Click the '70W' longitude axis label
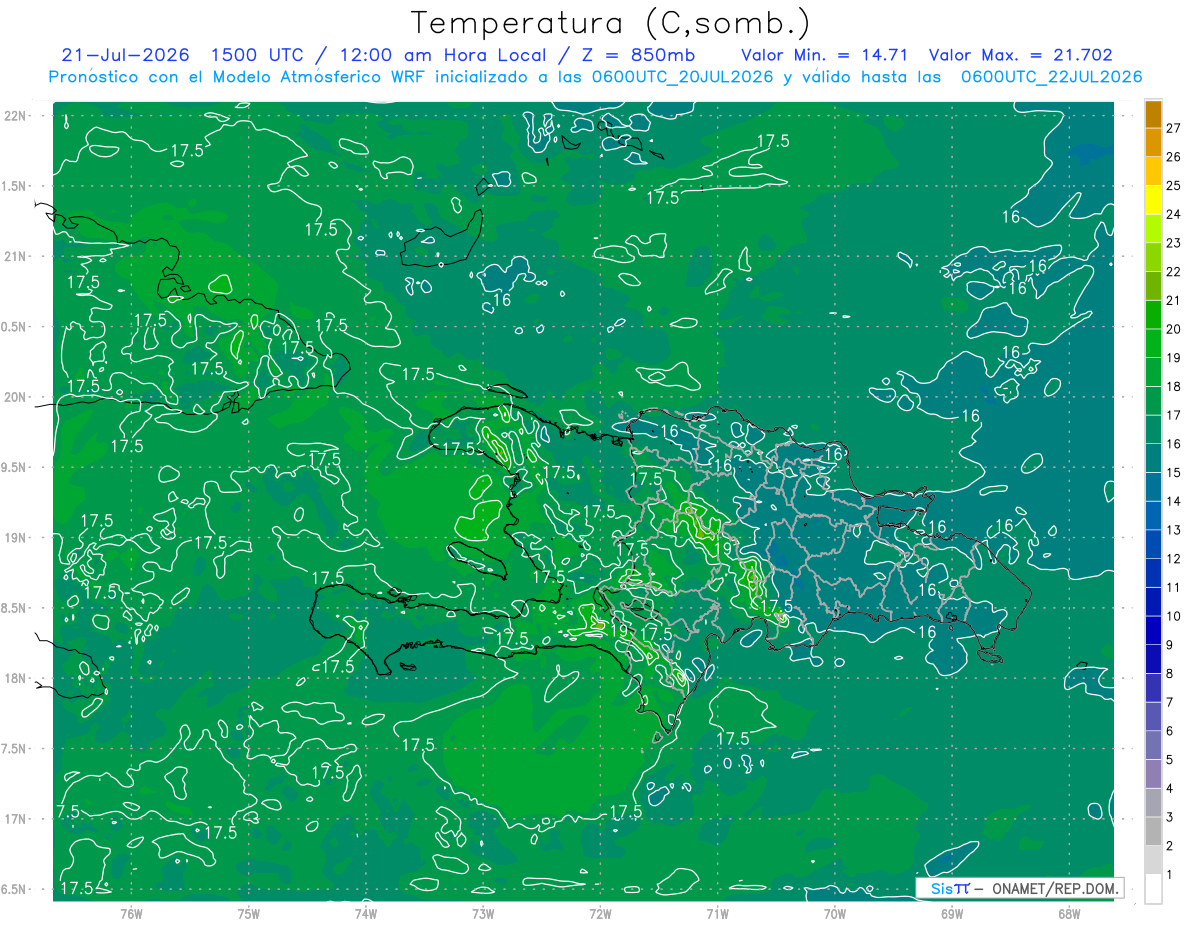This screenshot has width=1200, height=927. click(x=835, y=913)
